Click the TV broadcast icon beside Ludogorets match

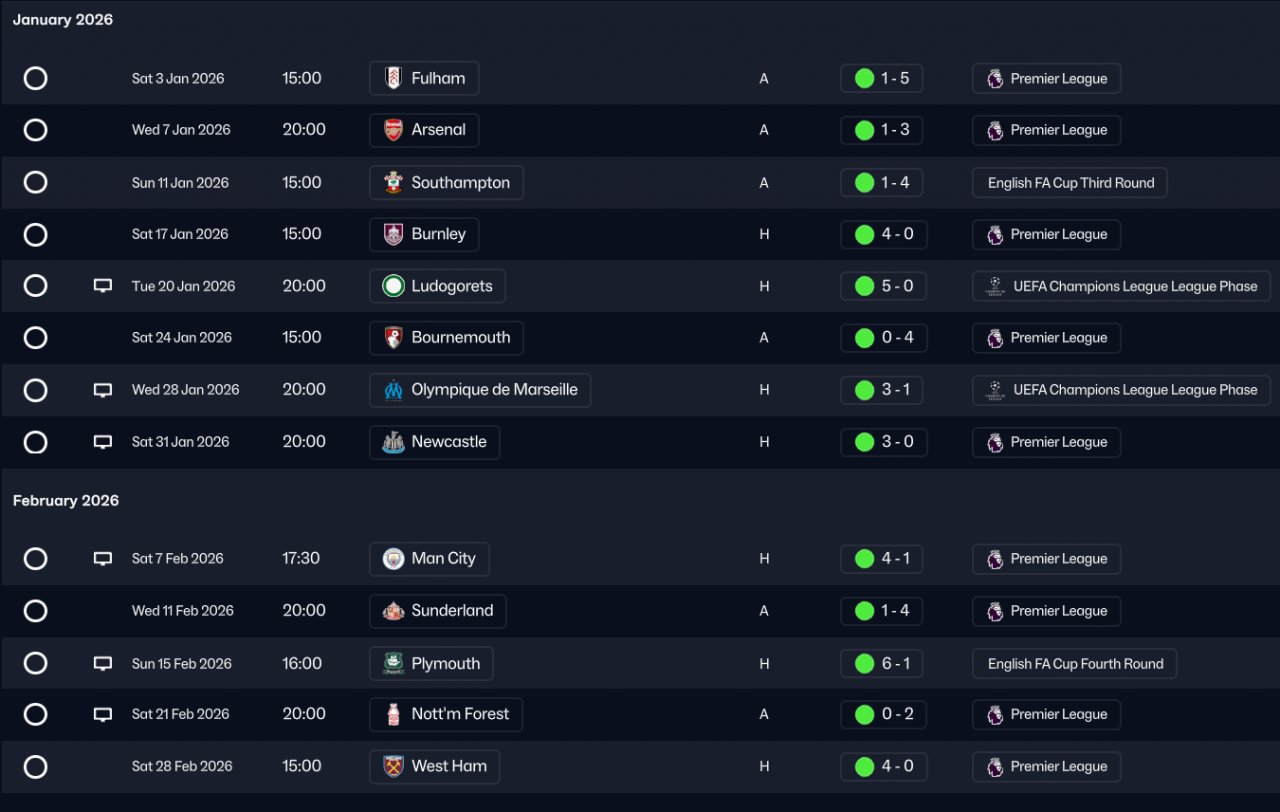tap(102, 286)
